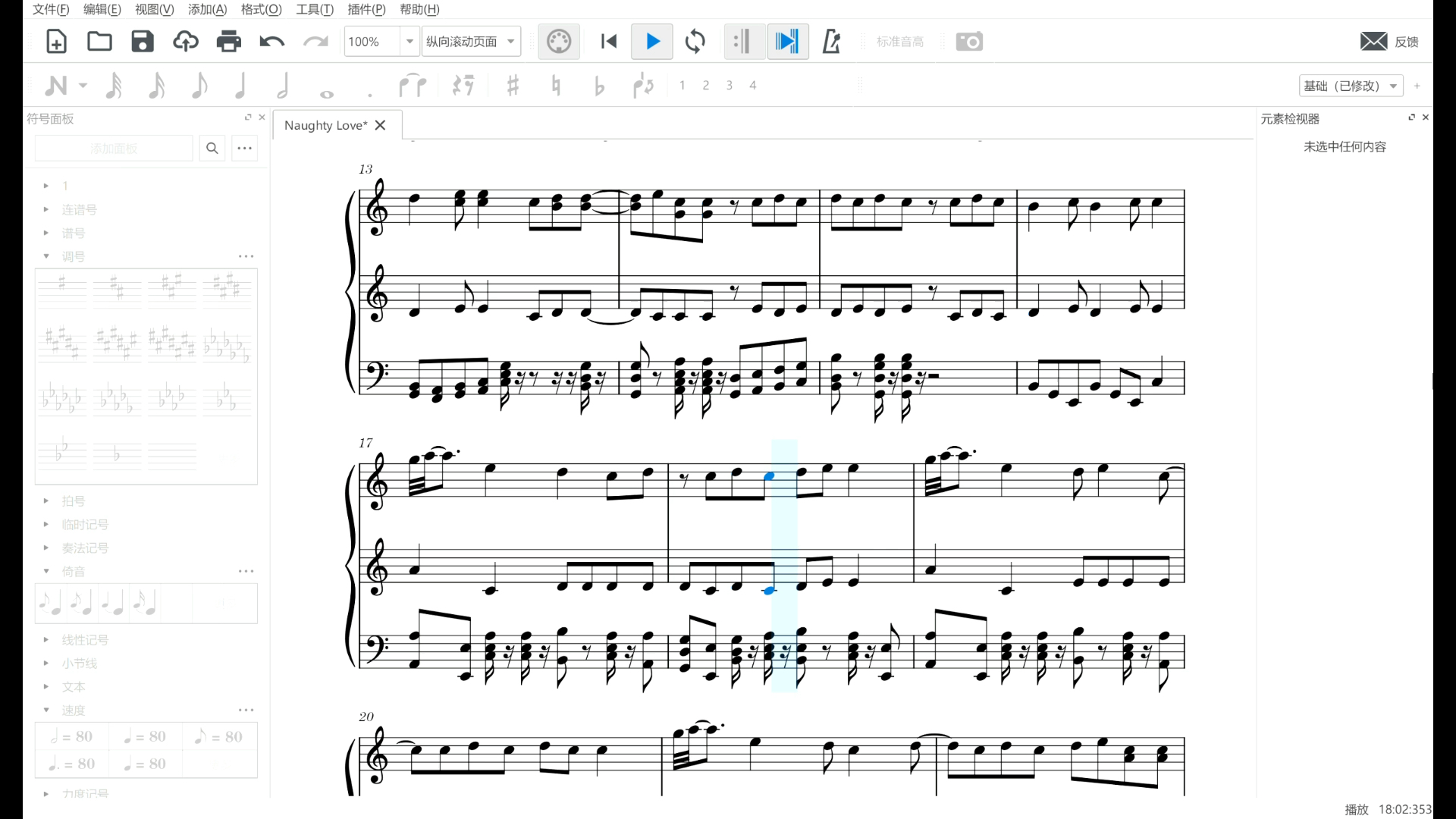Toggle pan score during playback
Screen dimensions: 1456x819
tap(787, 42)
